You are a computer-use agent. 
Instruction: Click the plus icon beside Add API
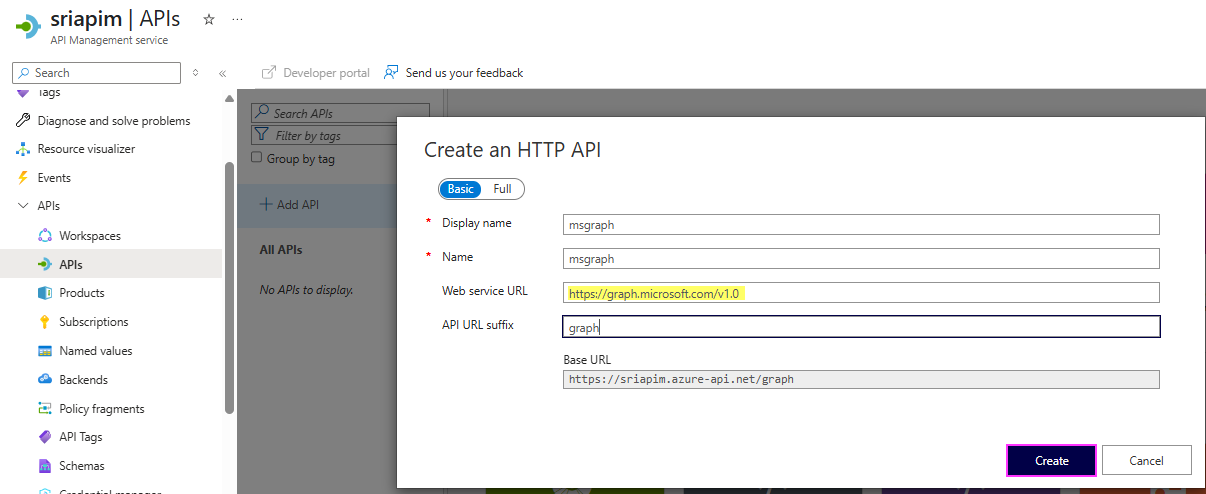point(266,204)
